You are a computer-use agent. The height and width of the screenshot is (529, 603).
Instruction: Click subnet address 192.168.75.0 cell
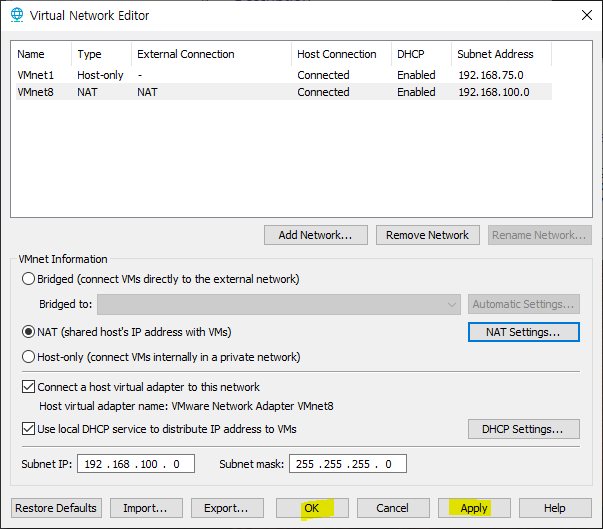(x=491, y=75)
